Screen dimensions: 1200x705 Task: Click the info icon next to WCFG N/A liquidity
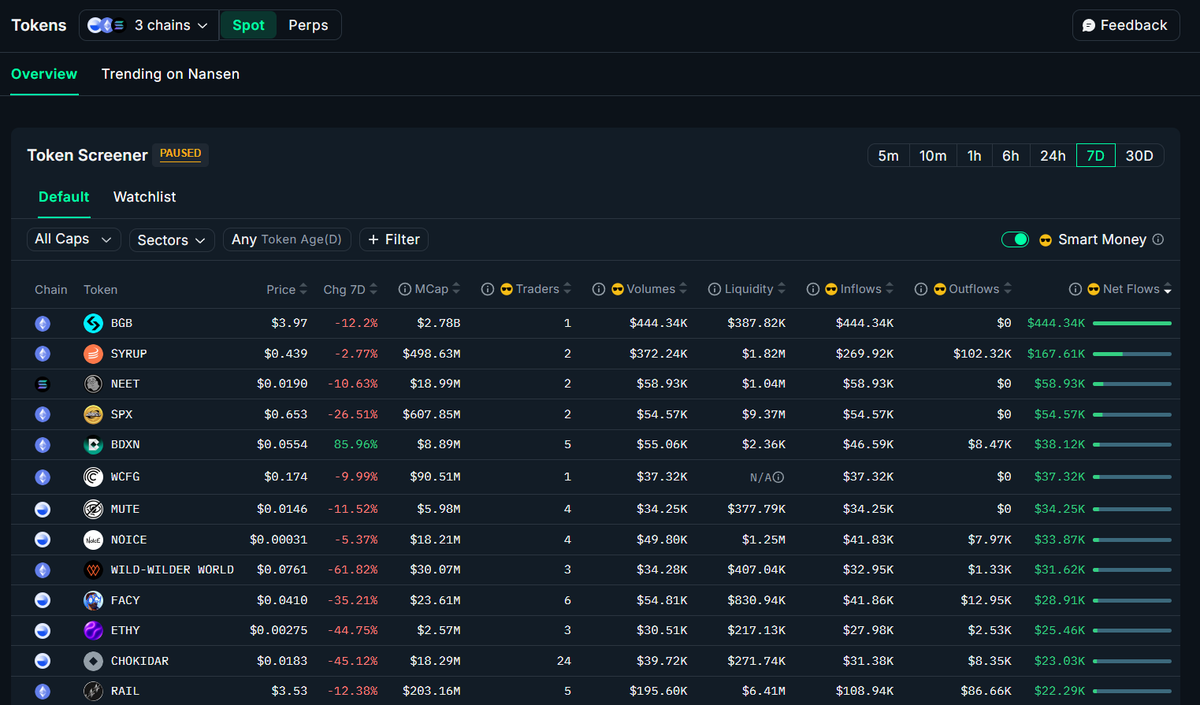click(779, 478)
